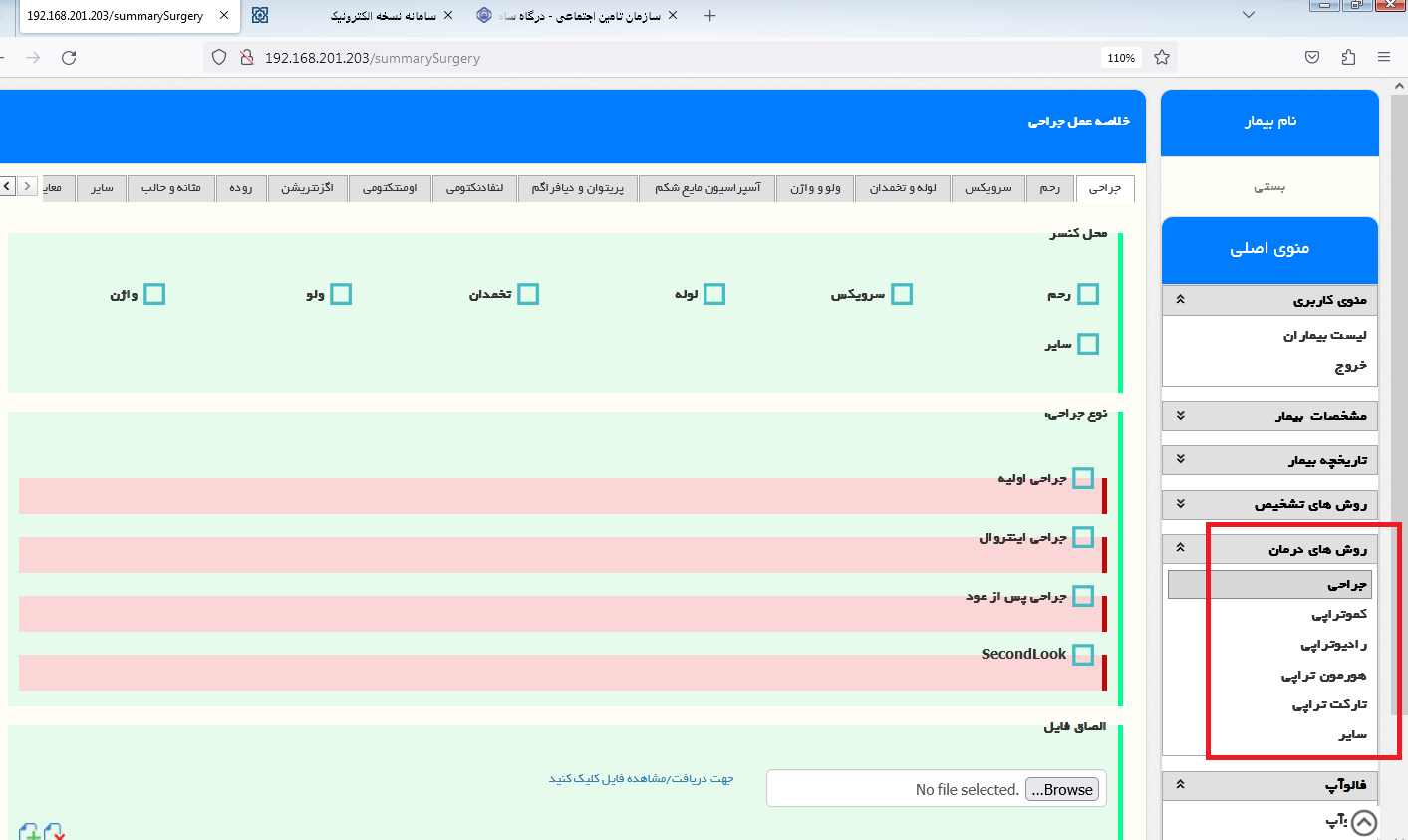This screenshot has width=1408, height=840.
Task: Click the Browse file button
Action: 1062,790
